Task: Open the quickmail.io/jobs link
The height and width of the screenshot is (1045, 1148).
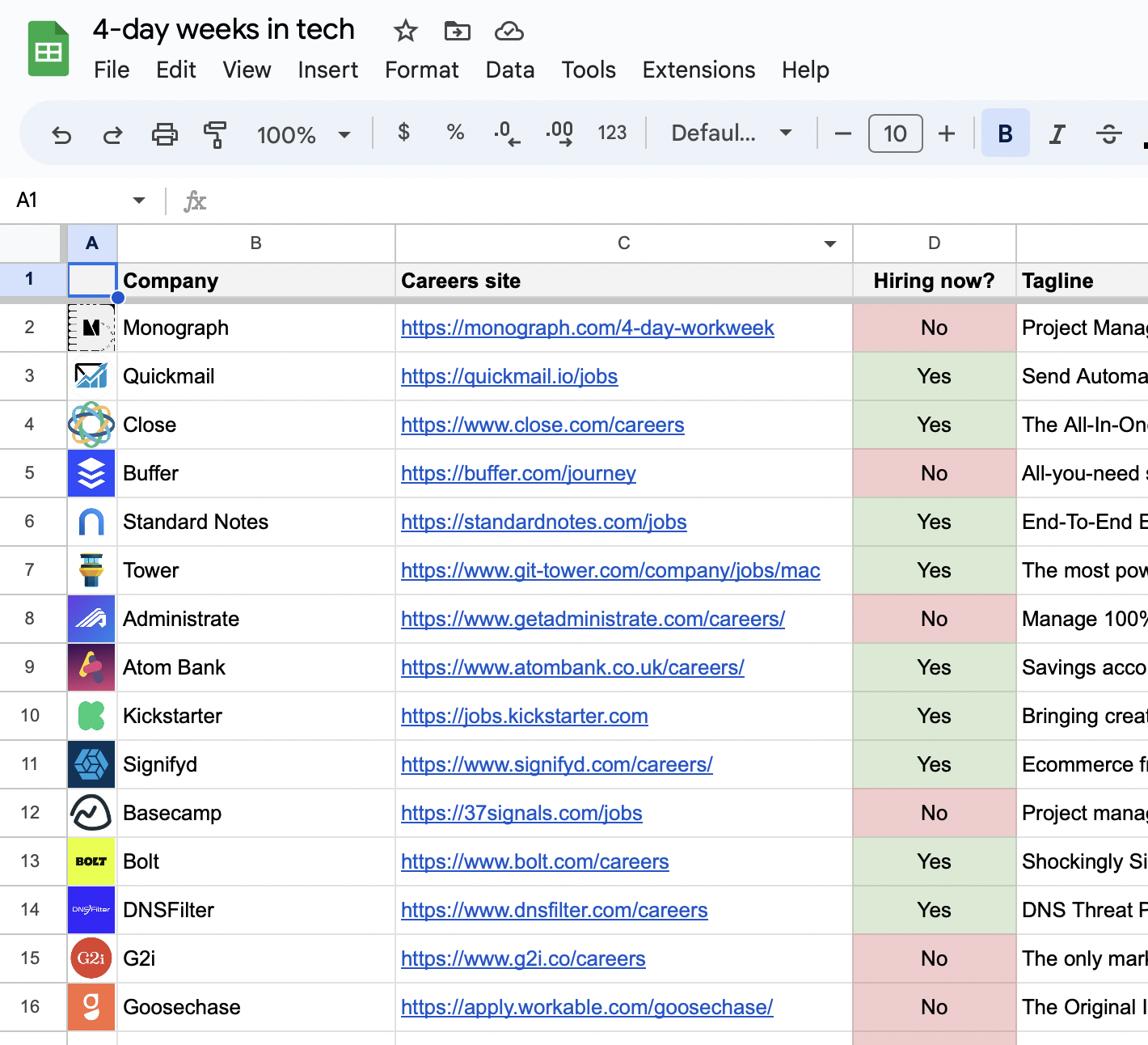Action: [509, 376]
